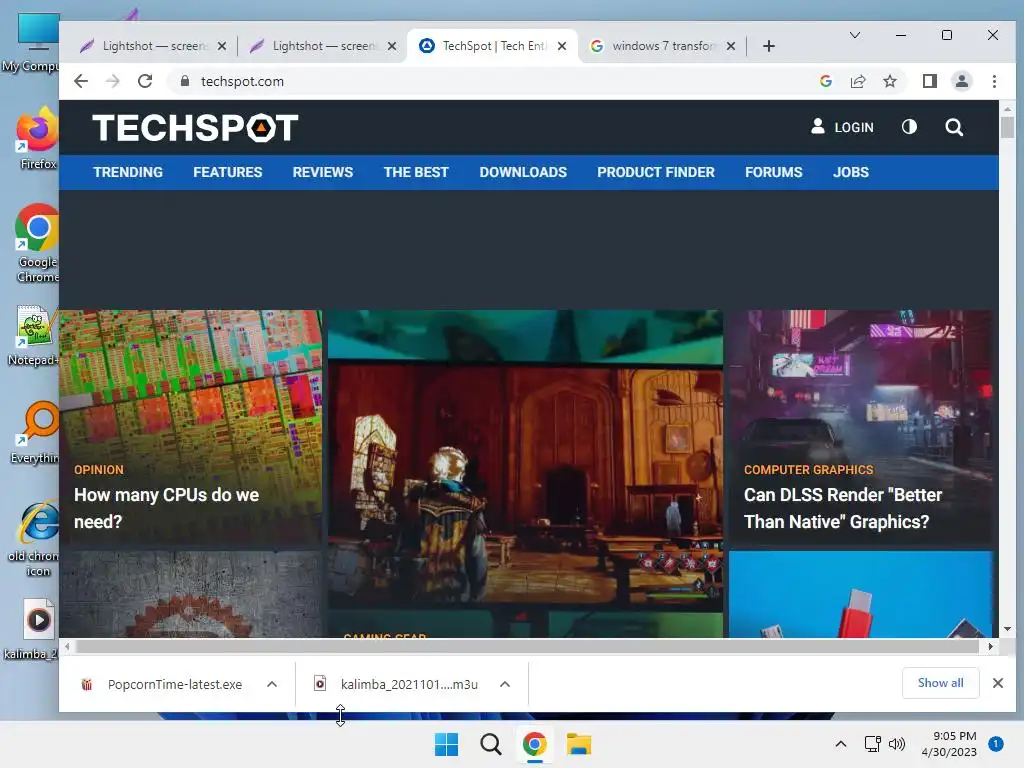Open the REVIEWS section
This screenshot has height=768, width=1024.
tap(323, 172)
